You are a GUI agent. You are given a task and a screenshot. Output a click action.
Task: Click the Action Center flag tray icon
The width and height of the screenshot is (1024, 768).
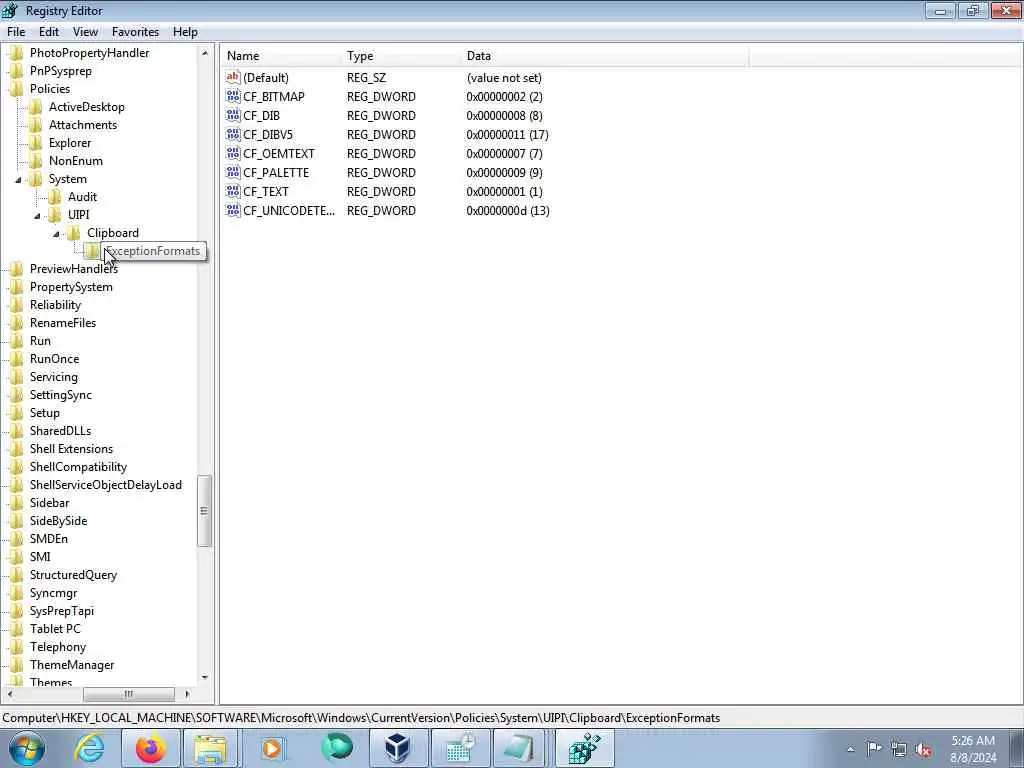[874, 749]
